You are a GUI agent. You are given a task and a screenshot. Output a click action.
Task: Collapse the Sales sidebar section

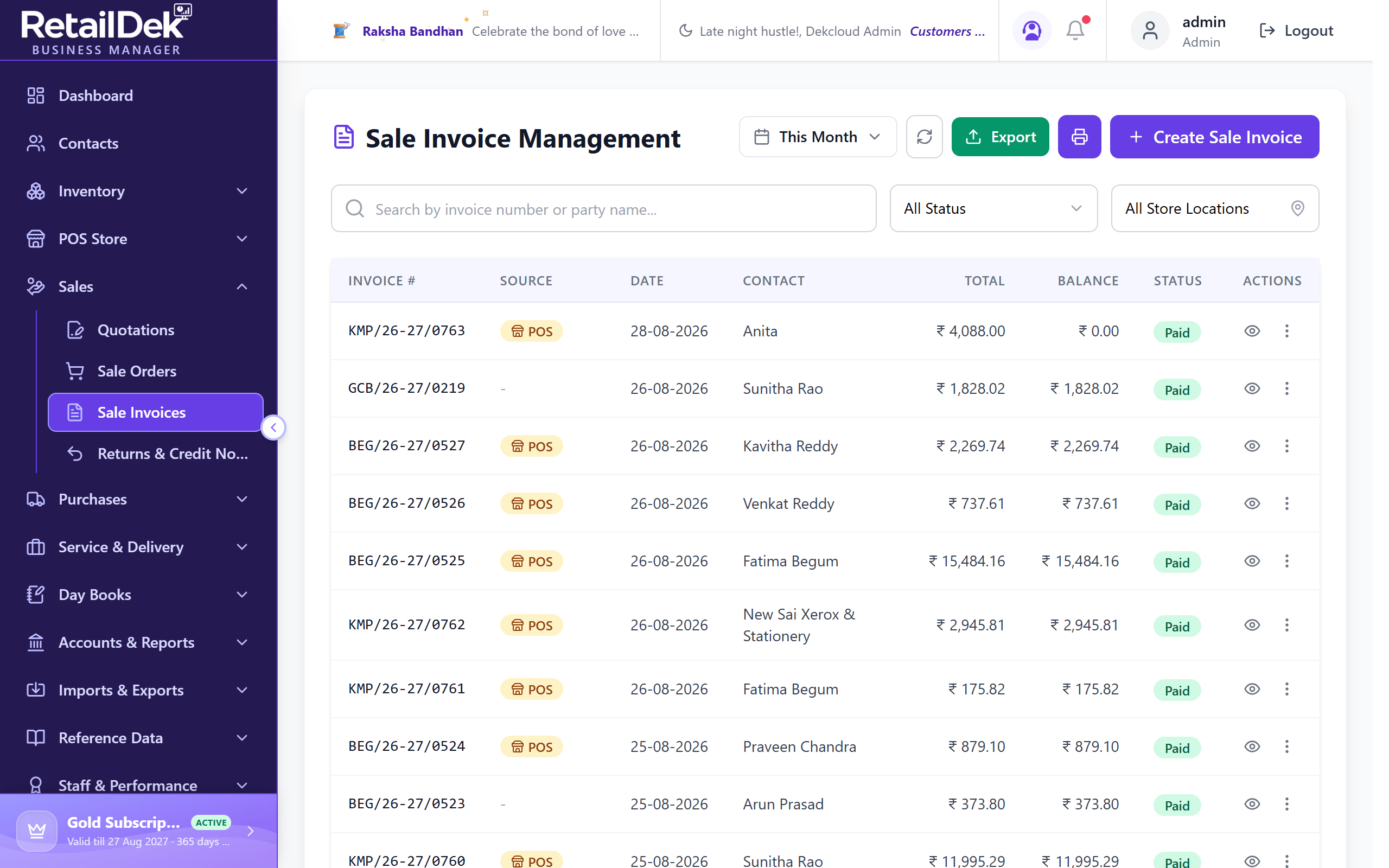[138, 286]
